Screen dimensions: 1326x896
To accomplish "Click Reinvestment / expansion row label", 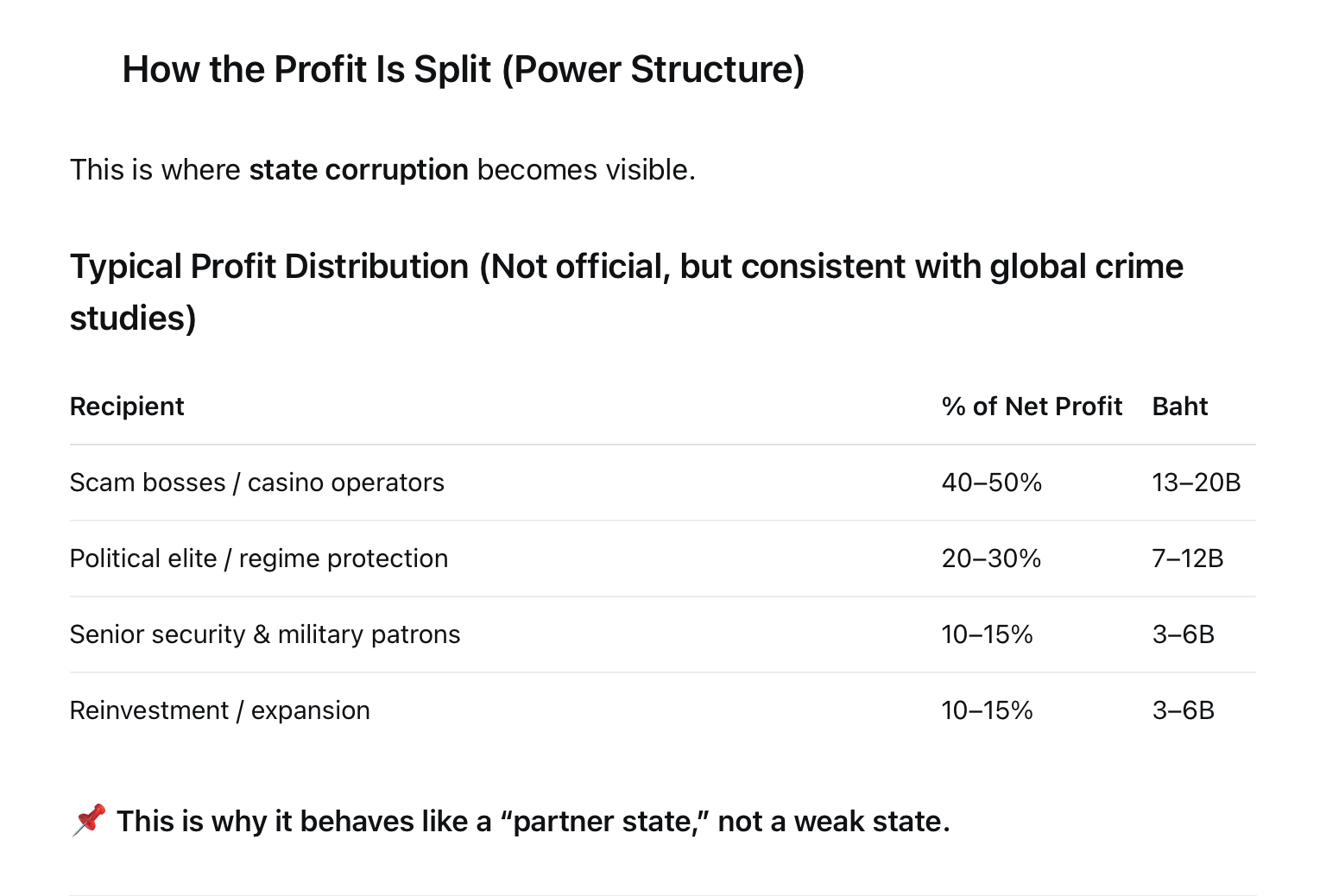I will [x=219, y=710].
